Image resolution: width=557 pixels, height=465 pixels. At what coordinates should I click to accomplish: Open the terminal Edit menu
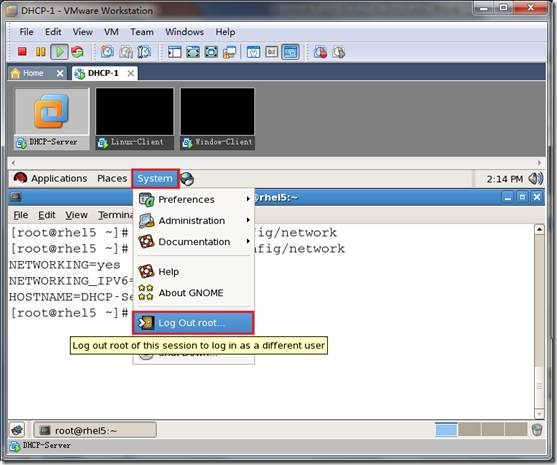[47, 215]
